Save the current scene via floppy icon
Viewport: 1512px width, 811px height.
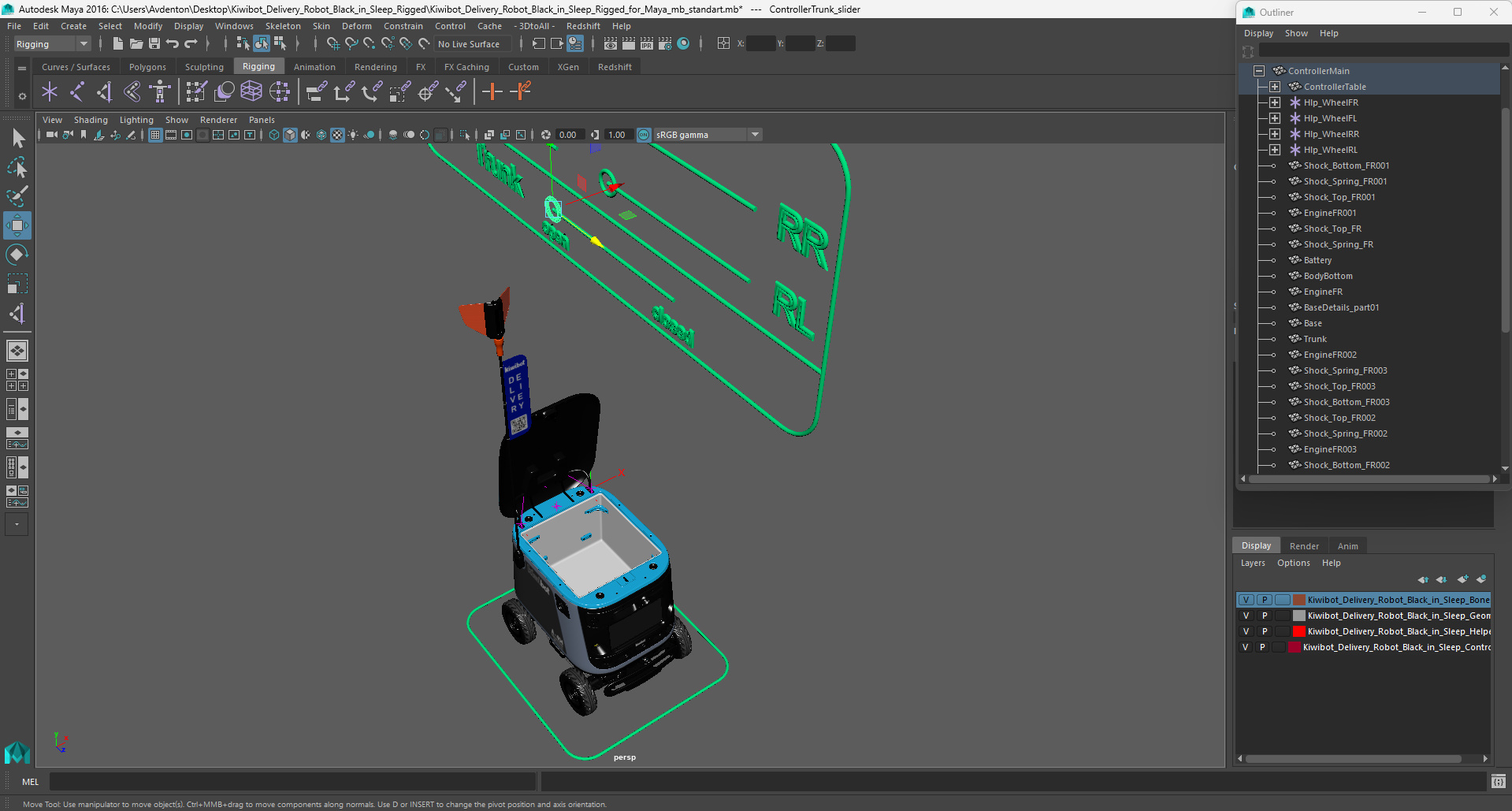point(154,44)
